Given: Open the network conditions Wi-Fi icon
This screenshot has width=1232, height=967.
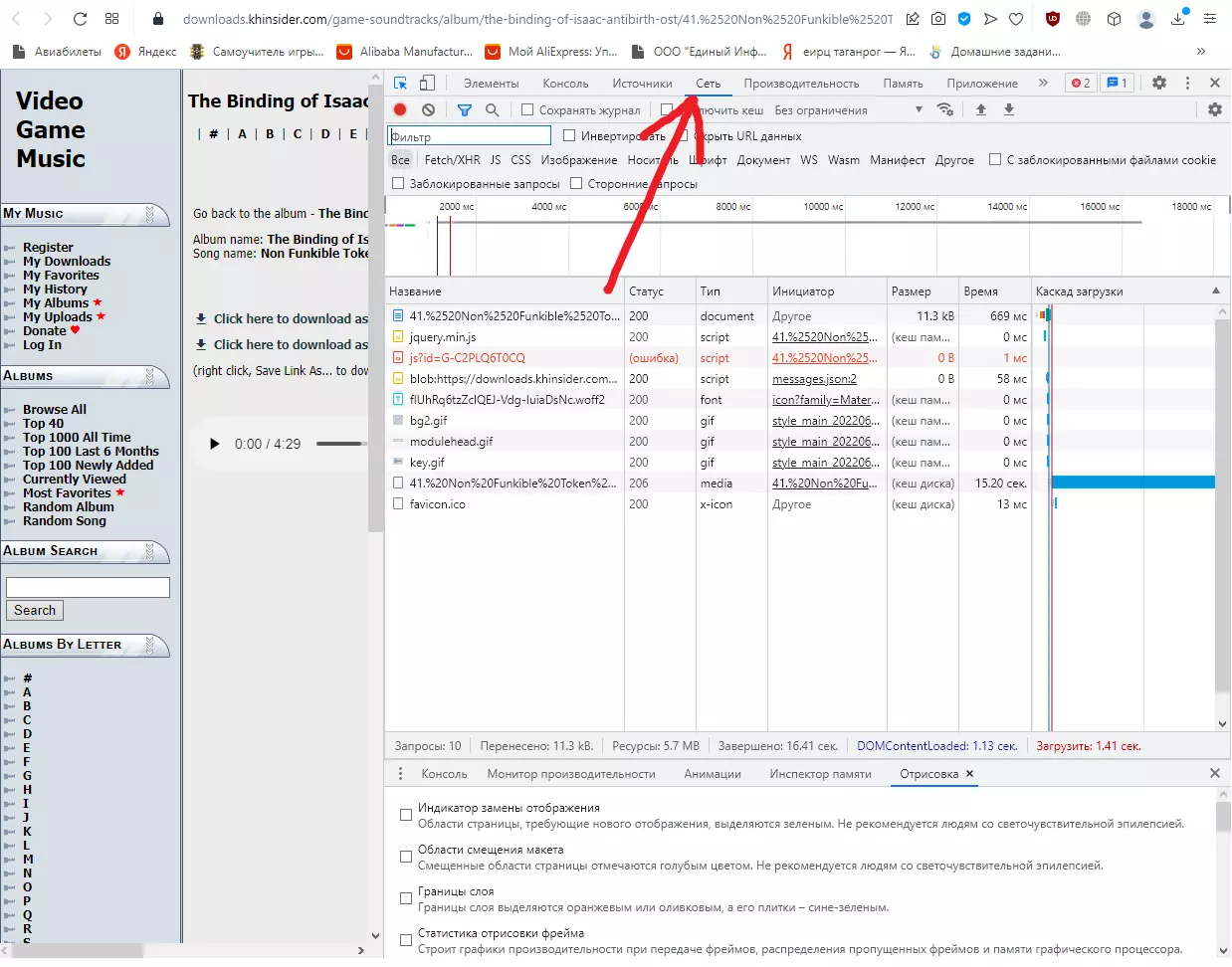Looking at the screenshot, I should [x=945, y=110].
